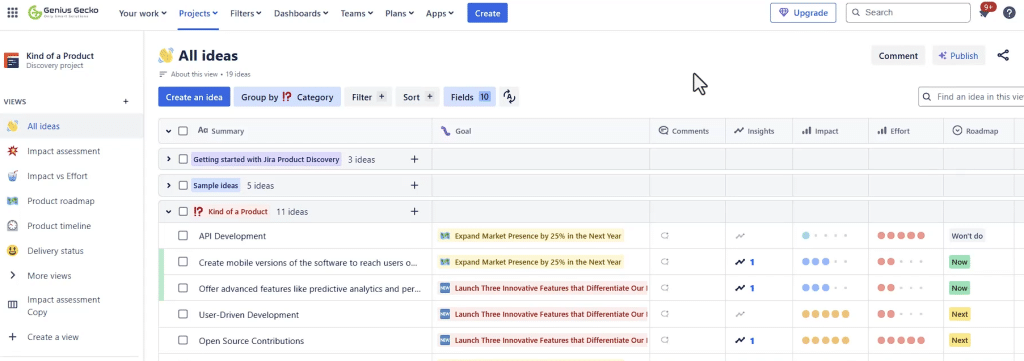
Task: Click Create an idea button
Action: tap(194, 97)
